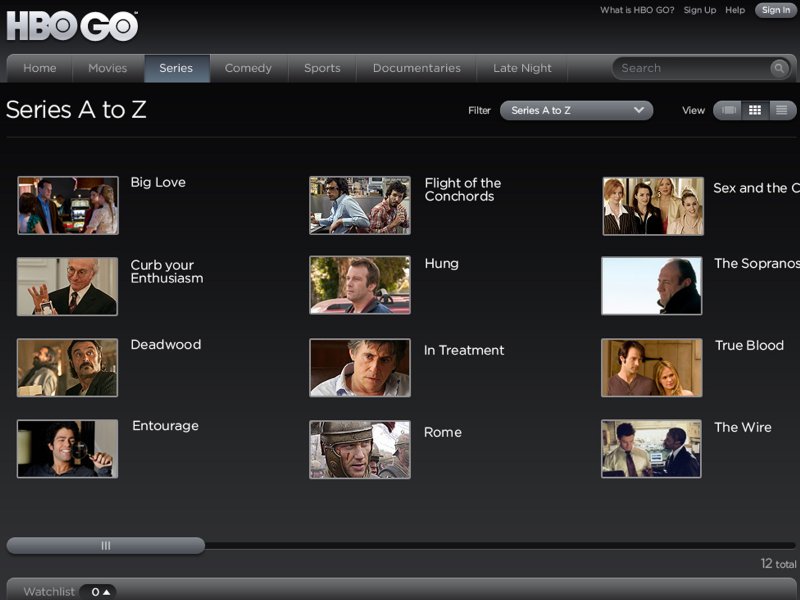Click The Wire title text
Viewport: 800px width, 600px height.
point(743,427)
